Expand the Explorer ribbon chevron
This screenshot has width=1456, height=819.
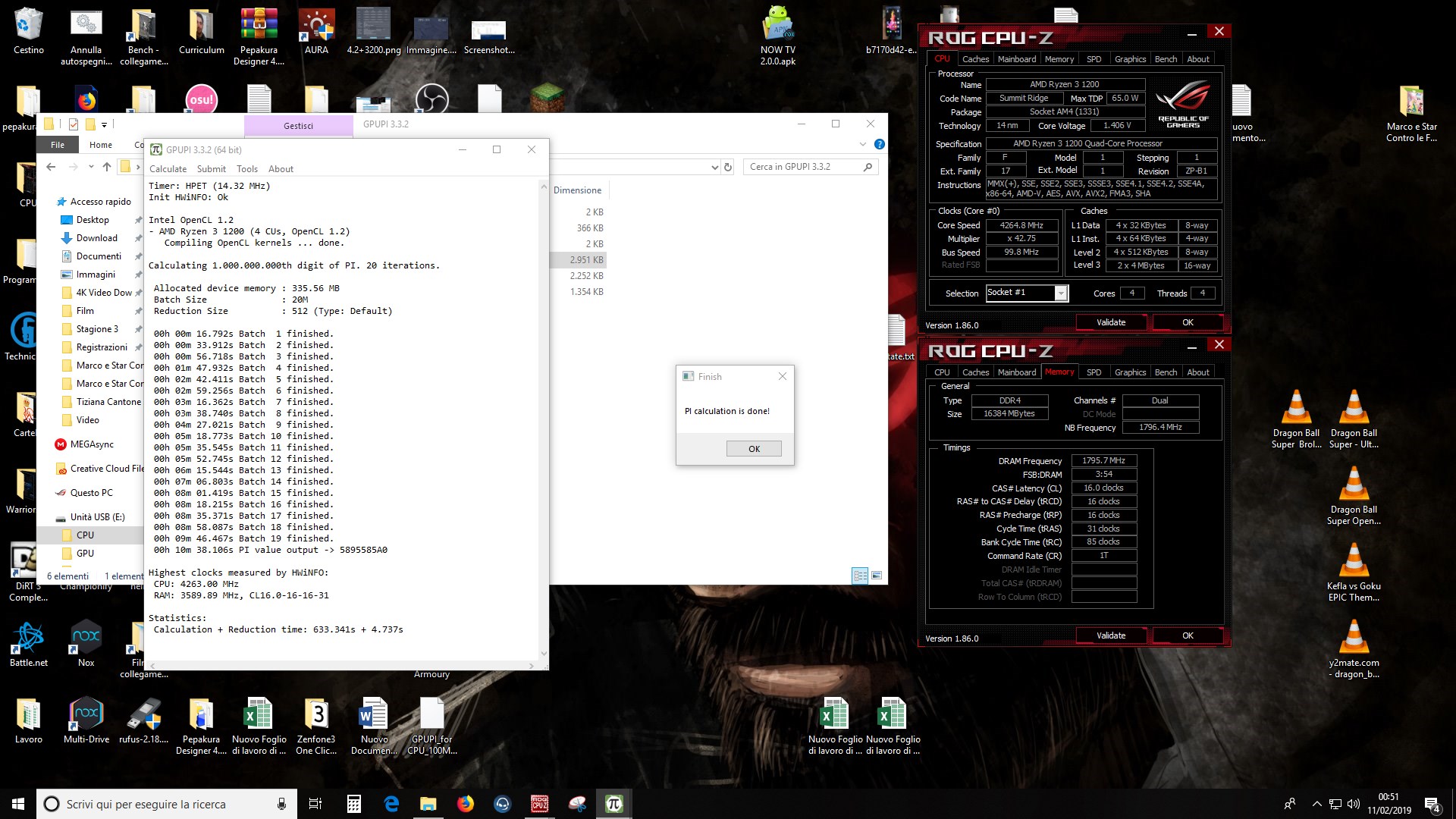coord(862,144)
